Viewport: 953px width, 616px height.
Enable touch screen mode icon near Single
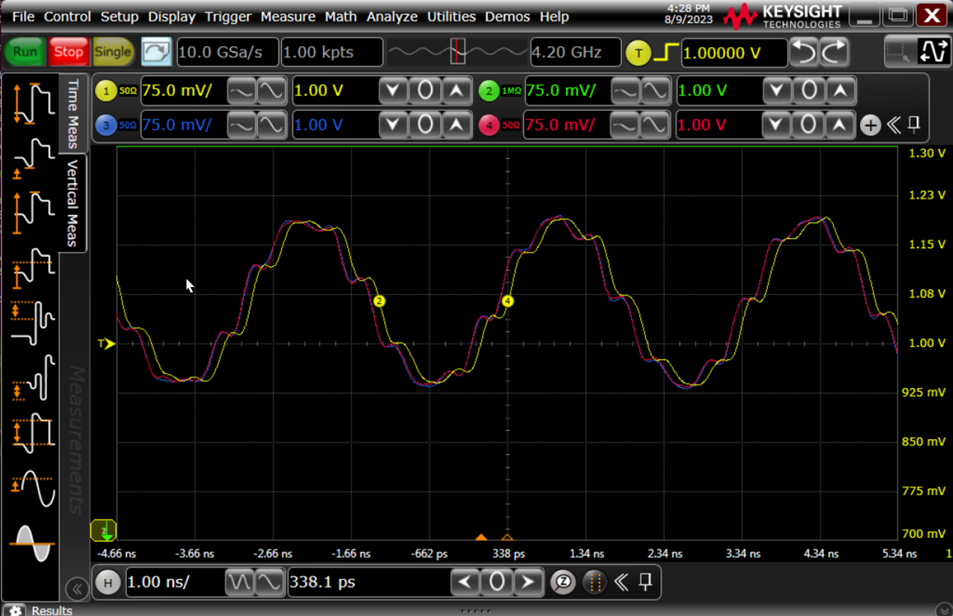[157, 51]
